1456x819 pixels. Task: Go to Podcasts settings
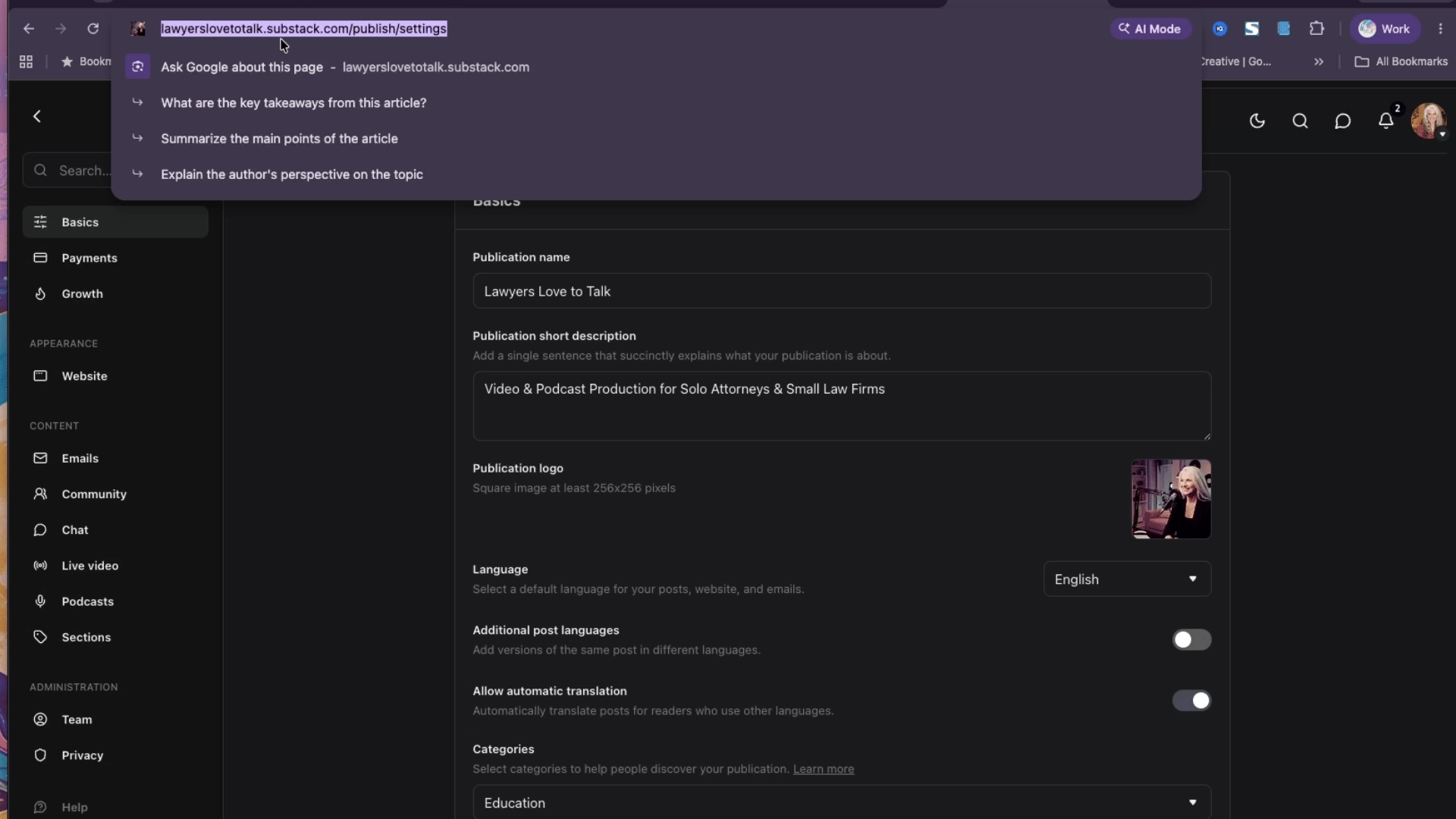click(x=115, y=601)
